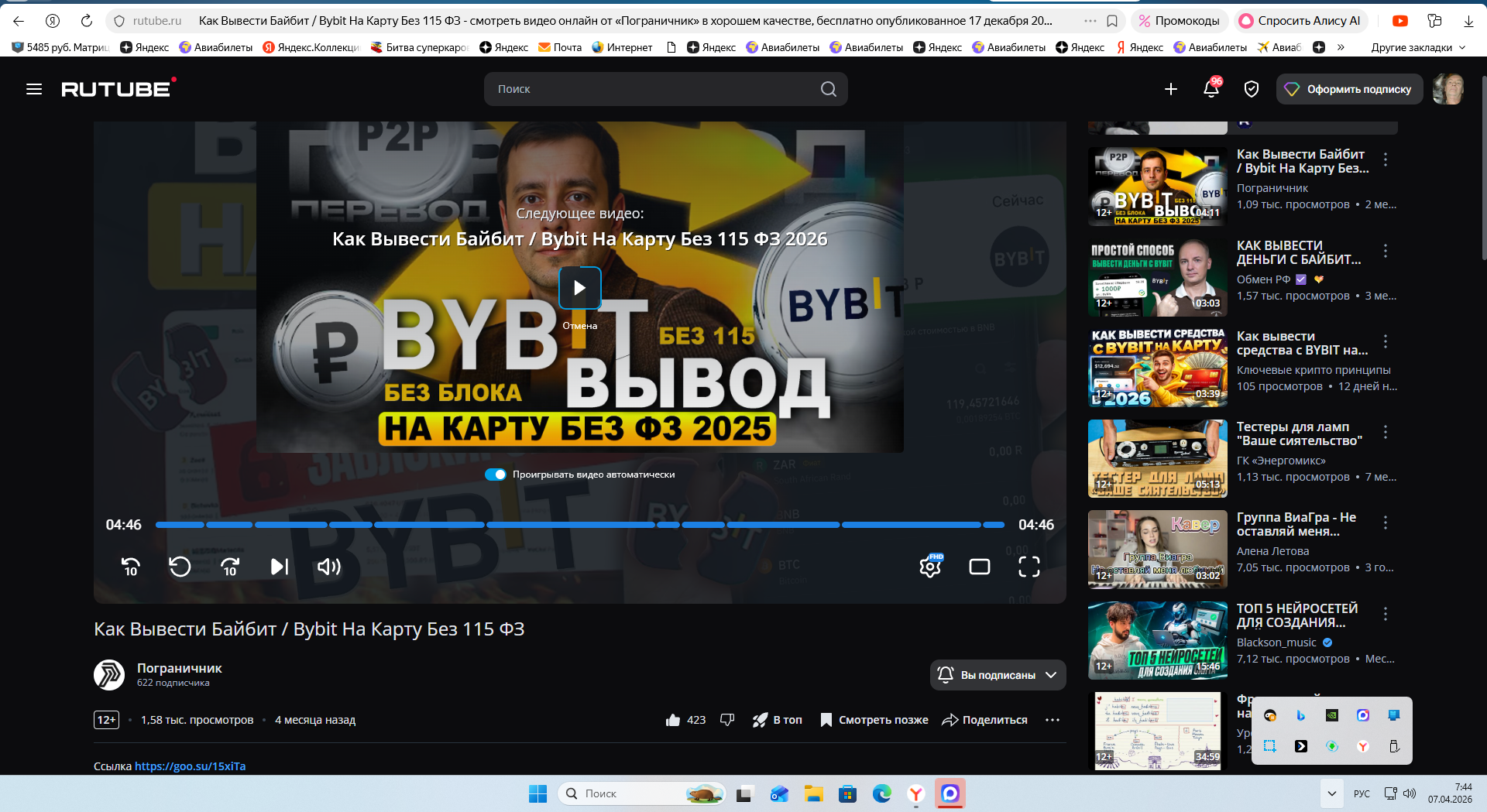The width and height of the screenshot is (1487, 812).
Task: Open 'Смотреть позже' watch later option
Action: (x=874, y=720)
